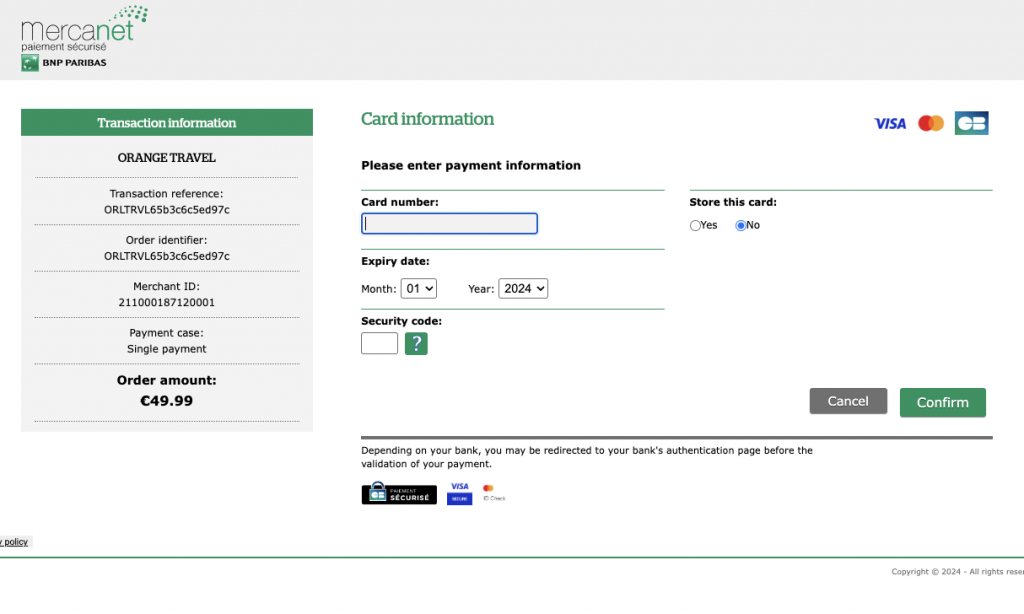This screenshot has width=1024, height=614.
Task: Choose No for Store this card
Action: point(741,226)
